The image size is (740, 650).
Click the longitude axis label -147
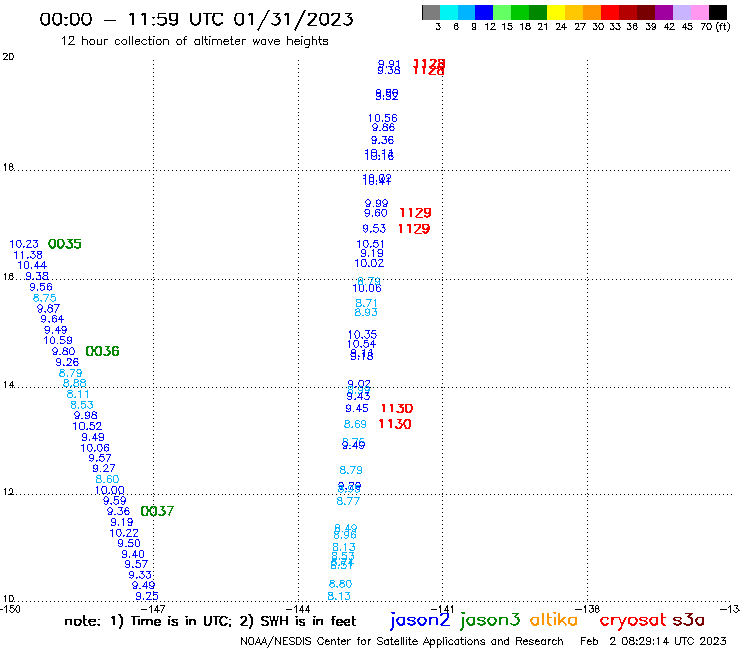click(x=155, y=609)
